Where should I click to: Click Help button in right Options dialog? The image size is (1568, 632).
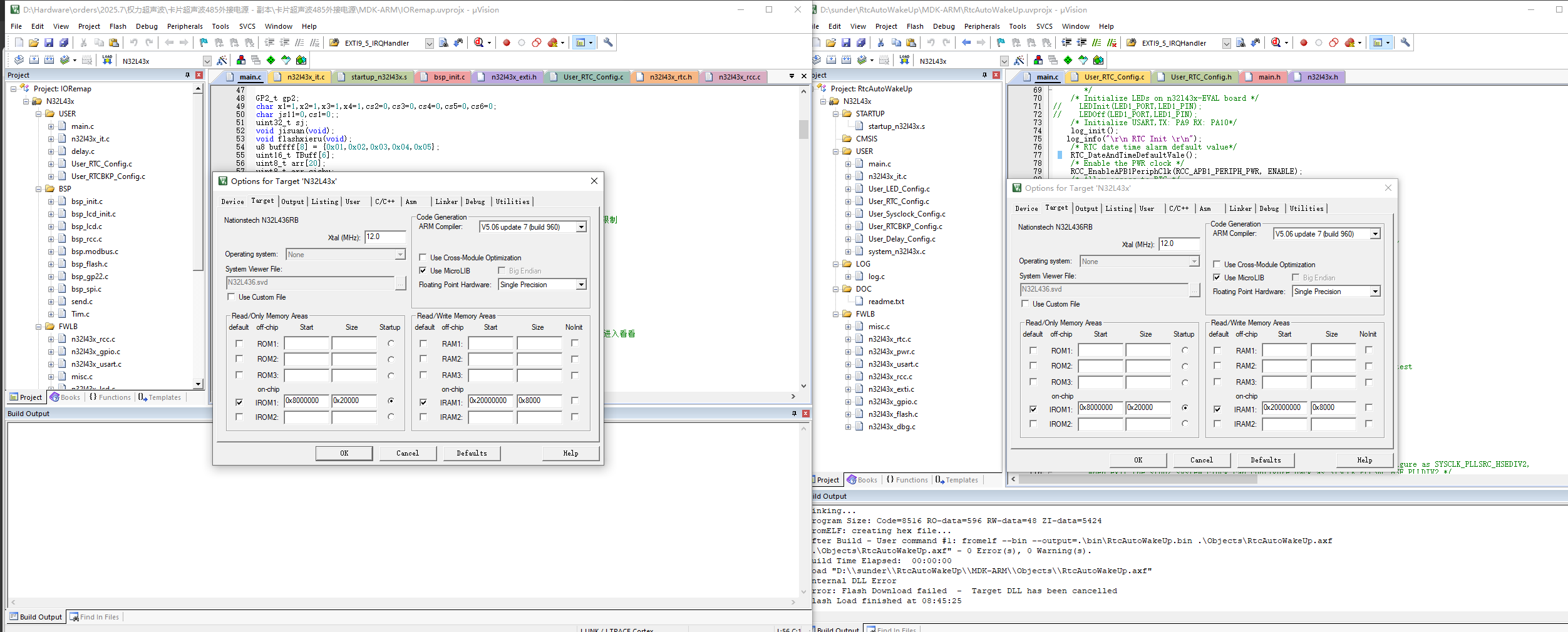[x=1364, y=460]
